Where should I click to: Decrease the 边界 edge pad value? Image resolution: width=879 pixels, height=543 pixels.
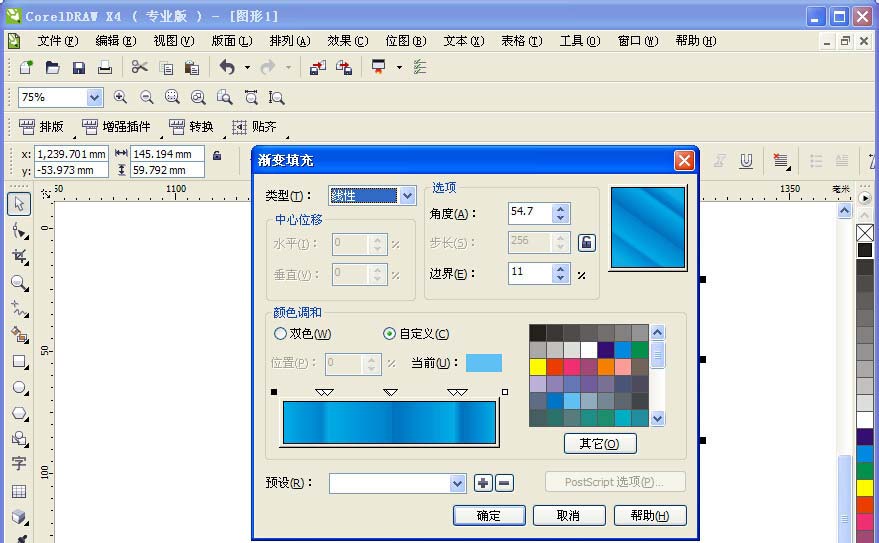(x=560, y=278)
